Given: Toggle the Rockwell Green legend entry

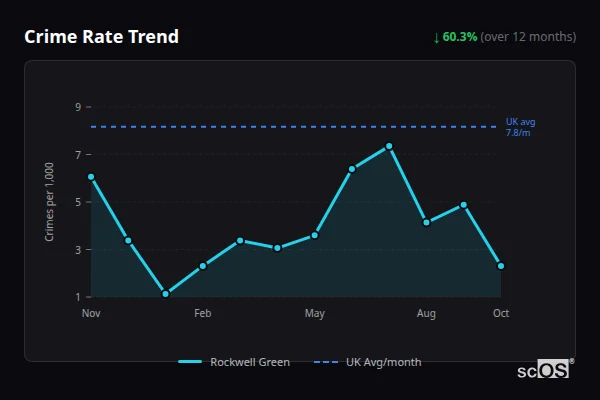Looking at the screenshot, I should pyautogui.click(x=234, y=362).
